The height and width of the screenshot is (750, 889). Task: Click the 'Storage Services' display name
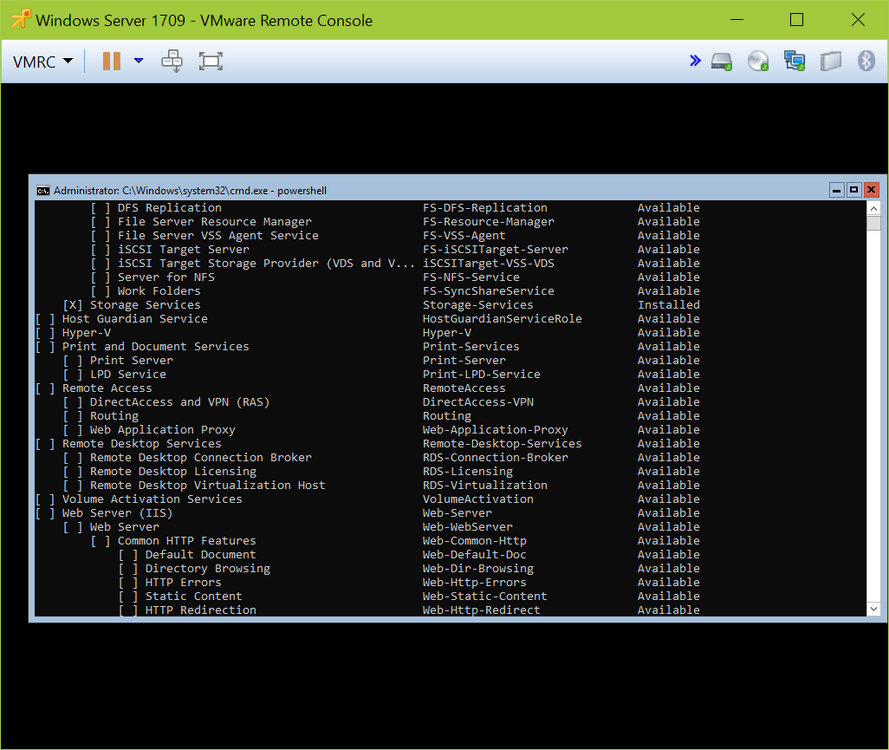145,305
